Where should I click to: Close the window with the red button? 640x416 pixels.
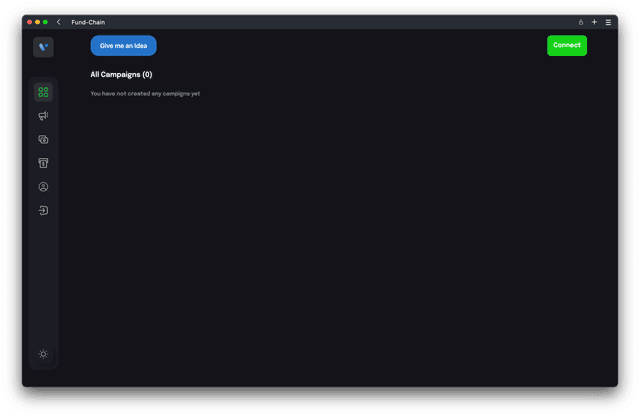tap(29, 22)
